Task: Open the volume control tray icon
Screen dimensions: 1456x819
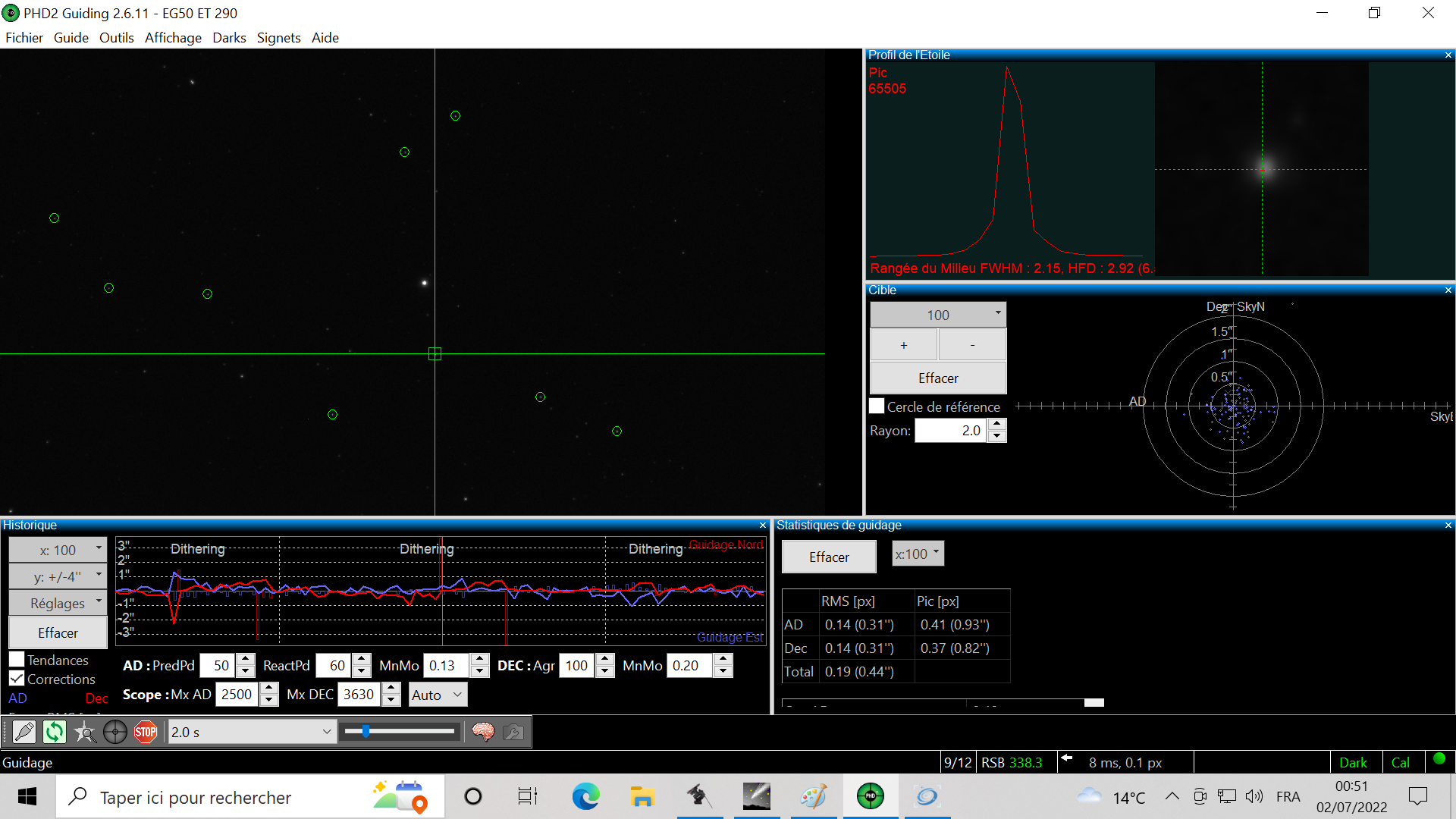Action: (1254, 796)
